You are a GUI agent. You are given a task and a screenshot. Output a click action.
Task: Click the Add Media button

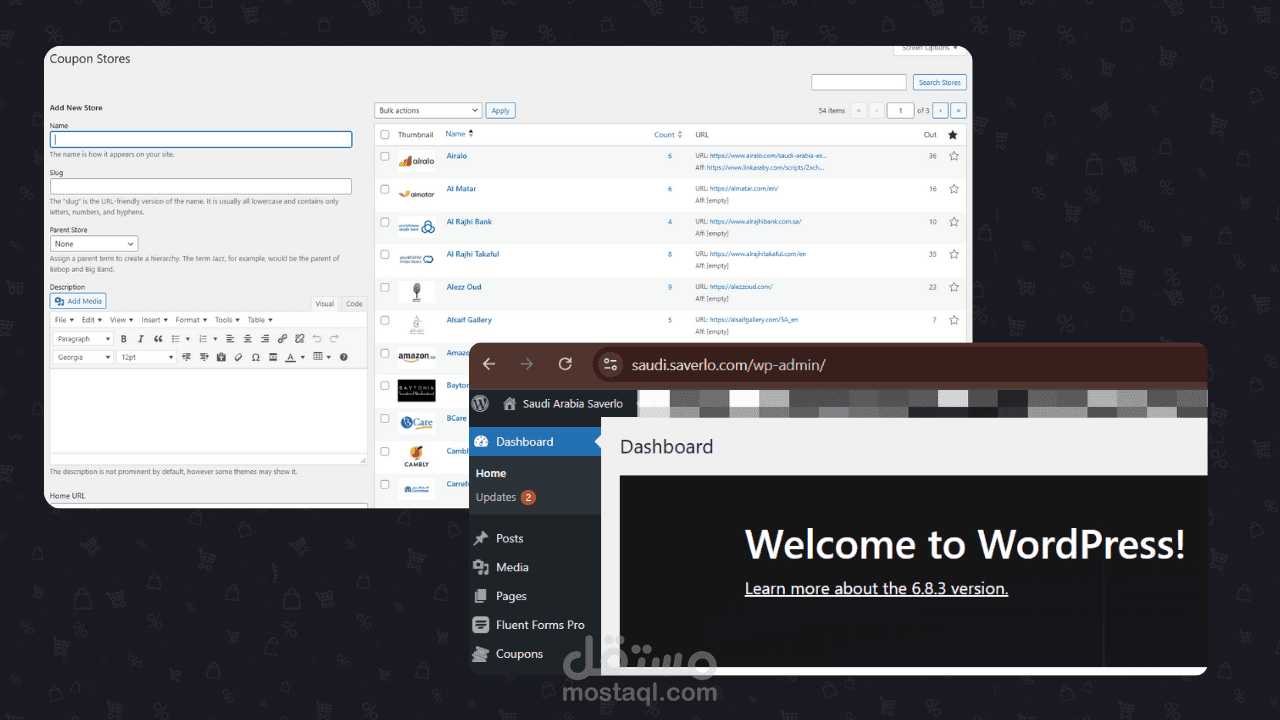(78, 301)
